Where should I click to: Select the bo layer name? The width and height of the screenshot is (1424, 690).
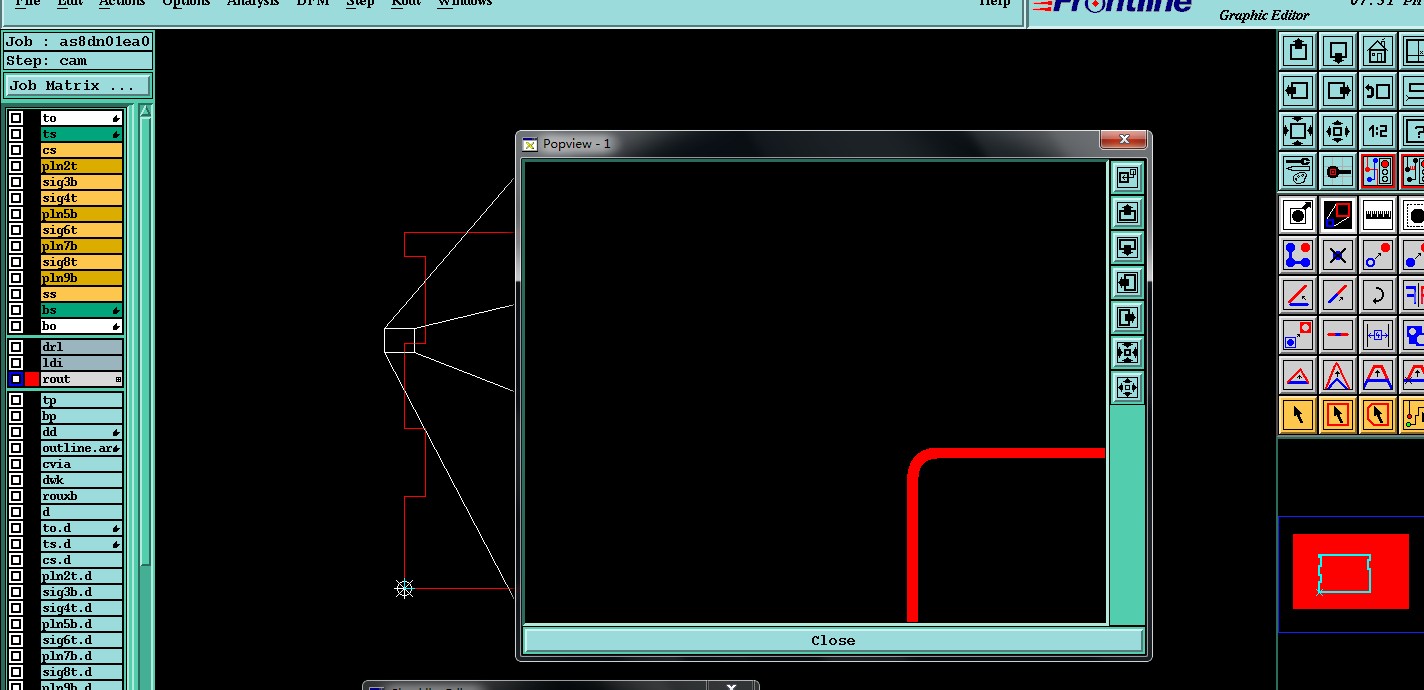(81, 326)
